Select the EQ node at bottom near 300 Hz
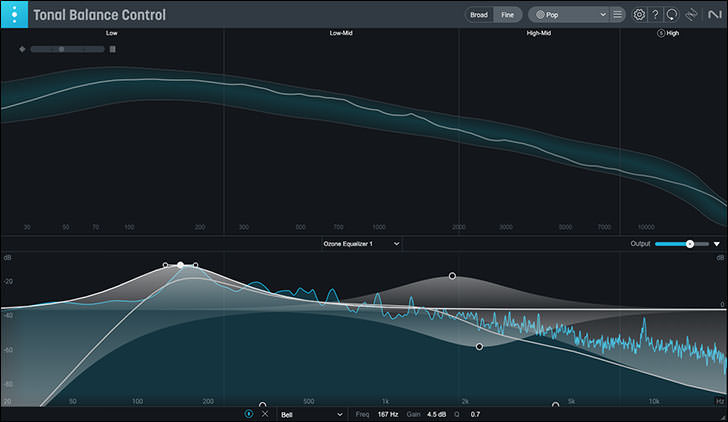 pos(262,405)
